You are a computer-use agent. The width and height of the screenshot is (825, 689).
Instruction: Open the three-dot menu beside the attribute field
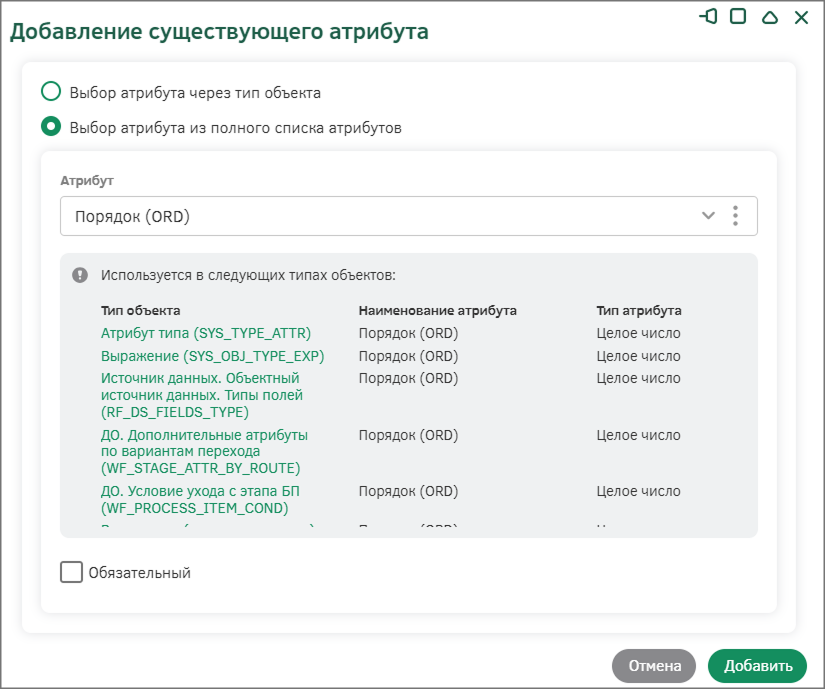[x=735, y=216]
